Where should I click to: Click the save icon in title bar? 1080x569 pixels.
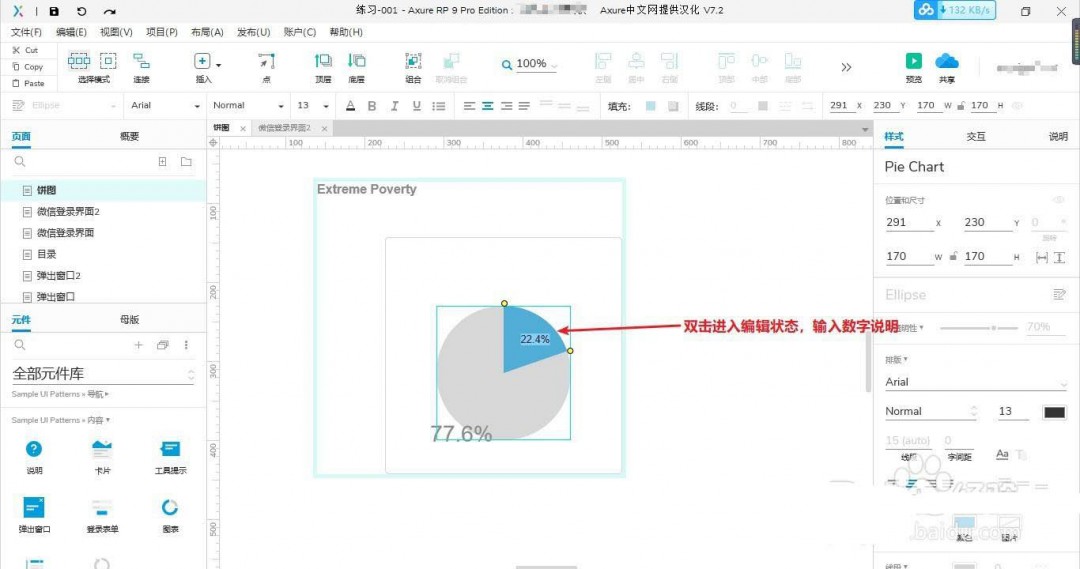54,11
